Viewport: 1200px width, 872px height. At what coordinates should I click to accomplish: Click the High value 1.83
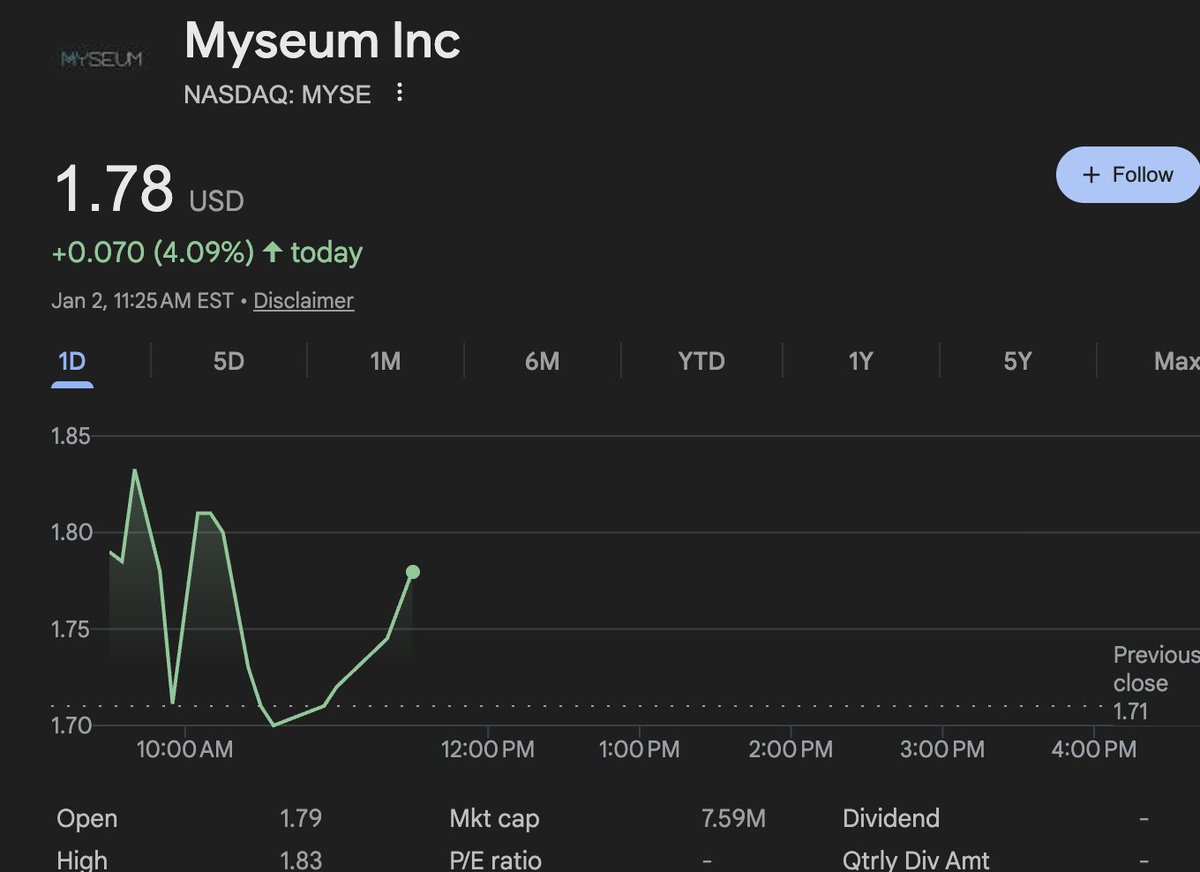tap(301, 860)
